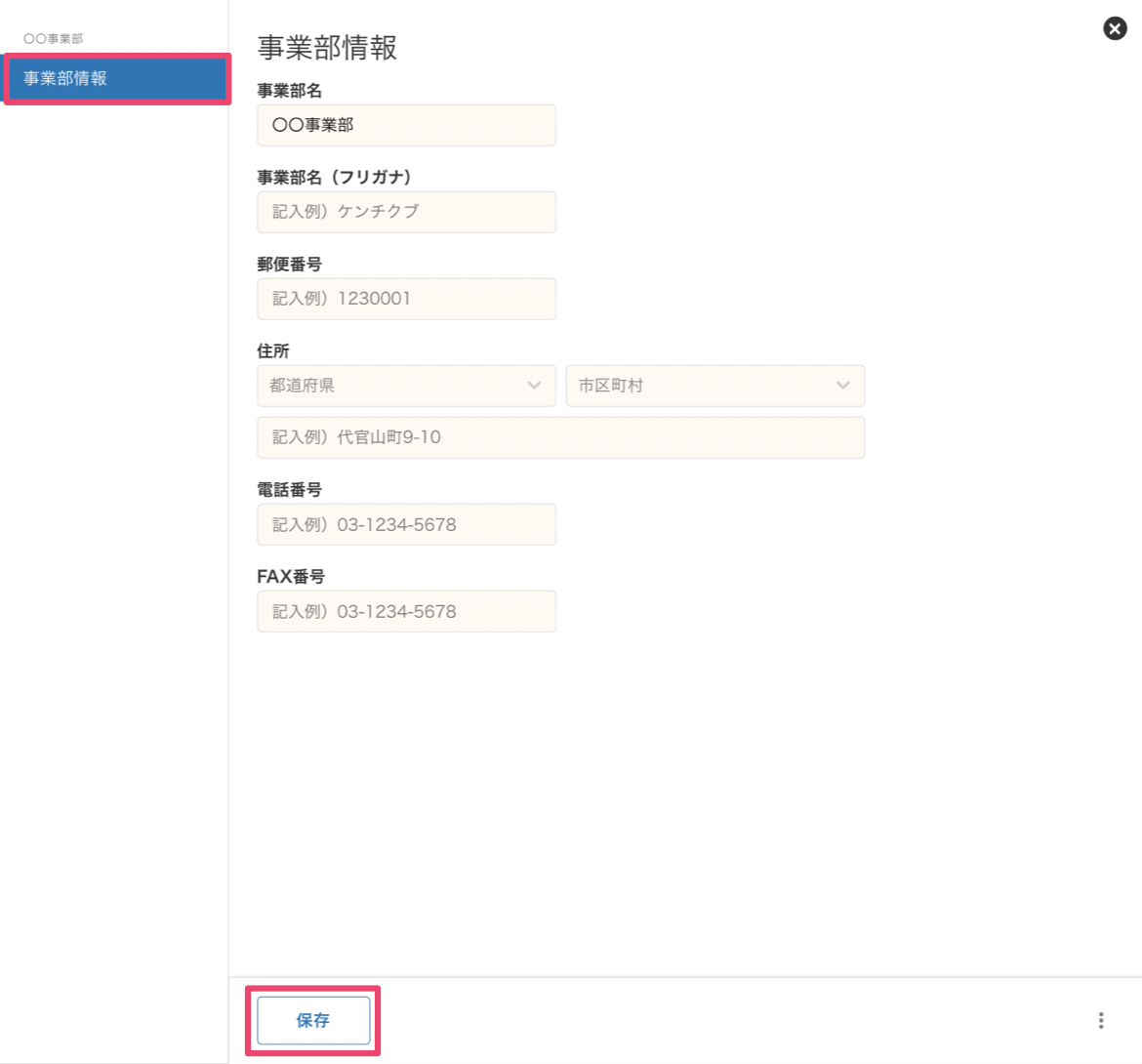
Task: Click the 事業部名 field label
Action: tap(290, 91)
